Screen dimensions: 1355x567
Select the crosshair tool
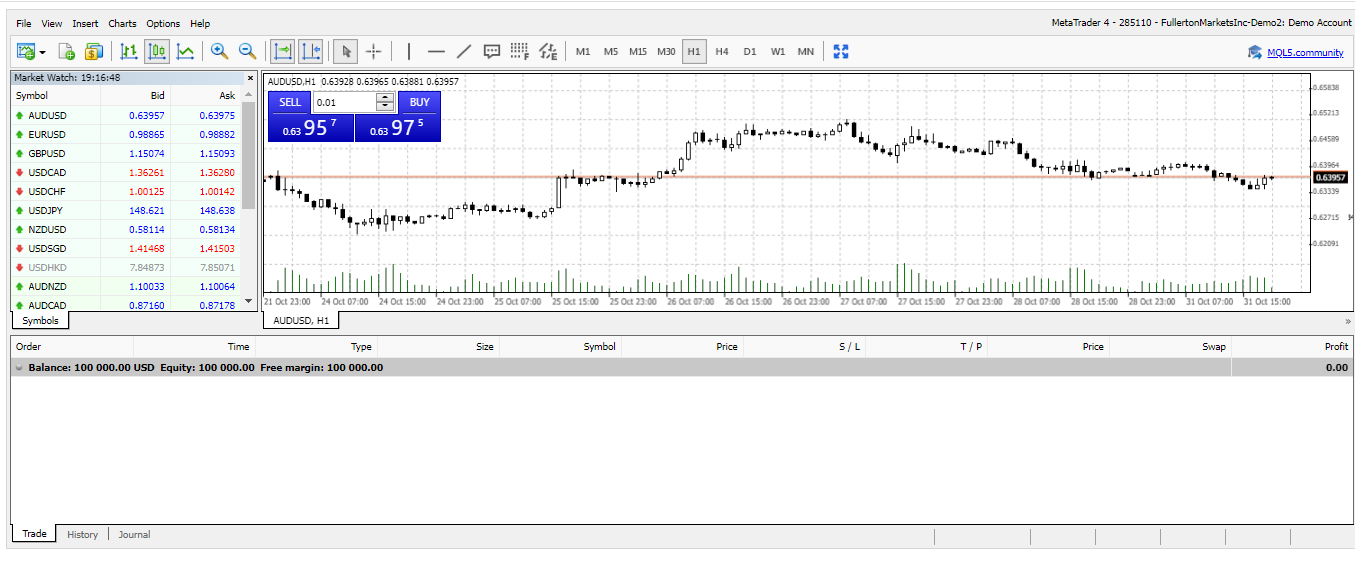point(373,51)
